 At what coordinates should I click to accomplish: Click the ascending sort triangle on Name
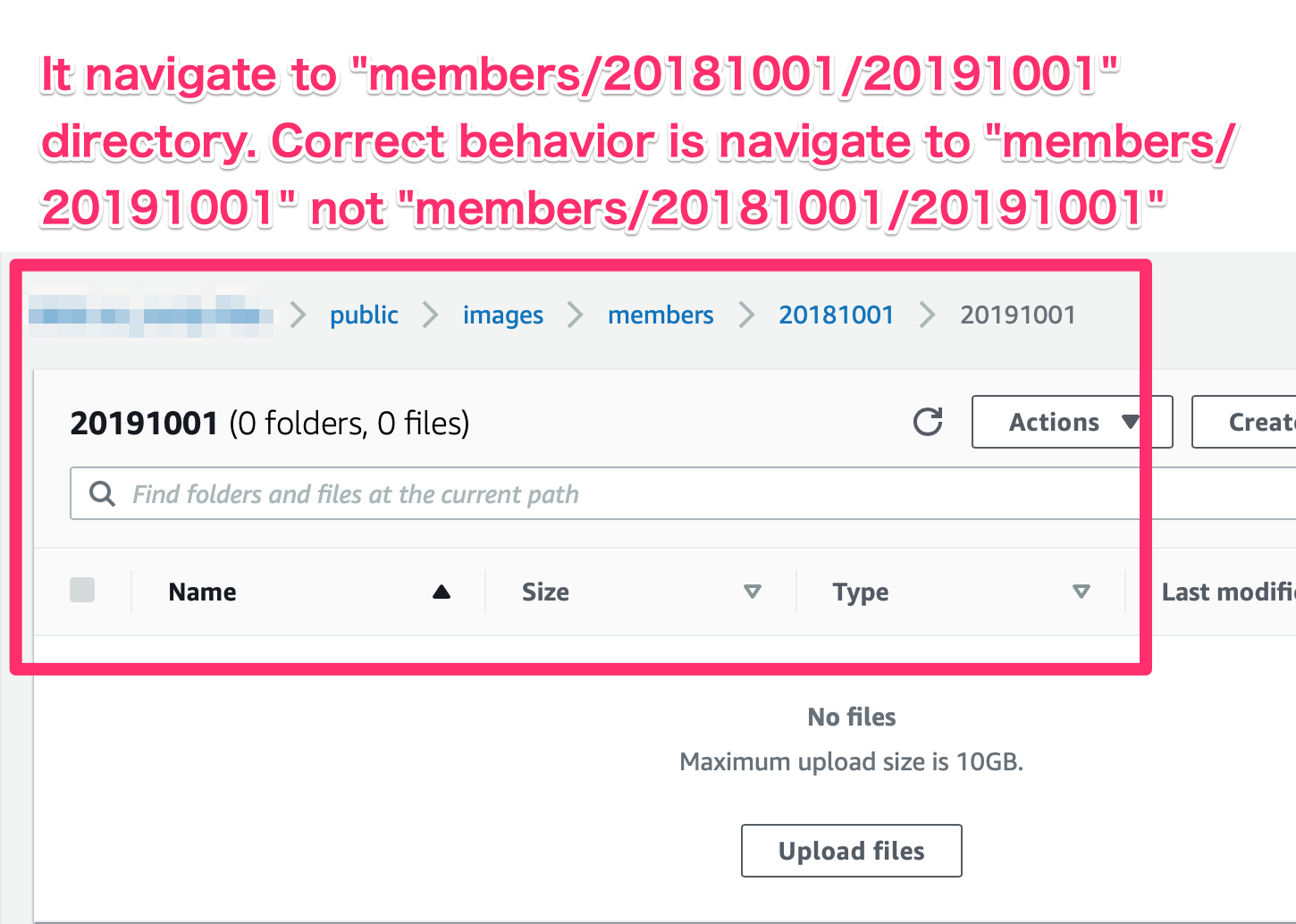441,591
